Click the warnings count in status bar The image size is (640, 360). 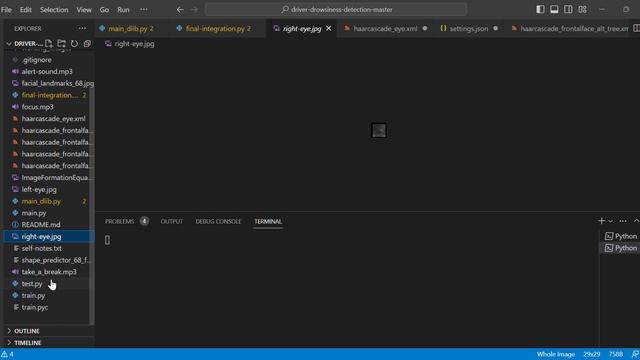[7, 354]
